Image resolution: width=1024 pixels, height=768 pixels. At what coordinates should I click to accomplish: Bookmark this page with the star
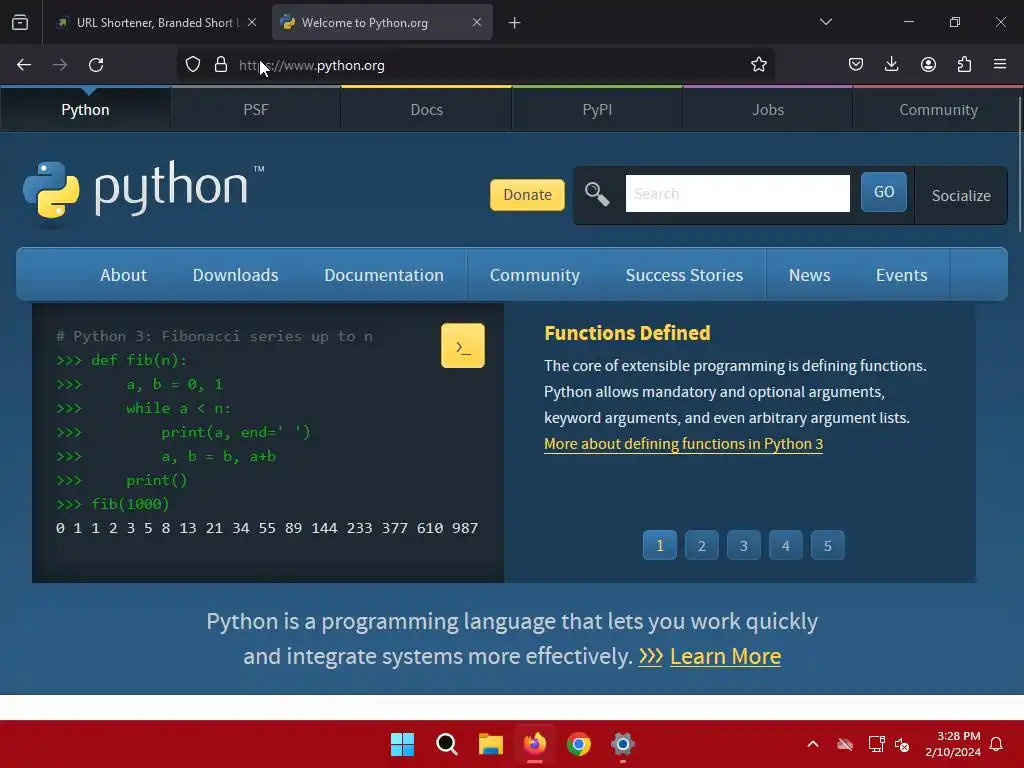[758, 65]
